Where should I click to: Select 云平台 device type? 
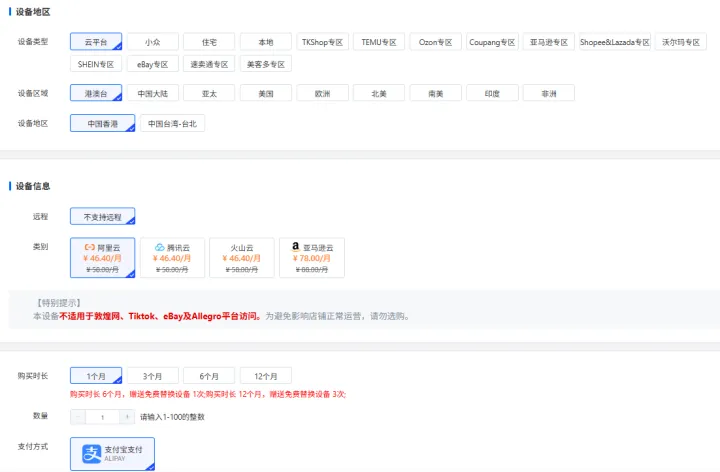[96, 42]
